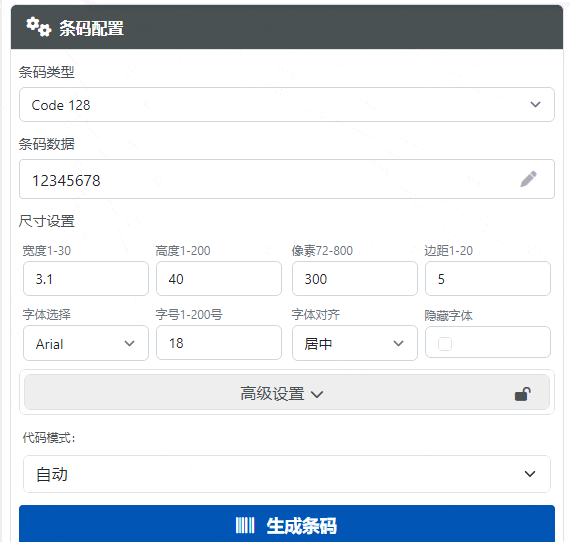Click the 宽度1-30 label
The image size is (570, 542).
click(47, 251)
